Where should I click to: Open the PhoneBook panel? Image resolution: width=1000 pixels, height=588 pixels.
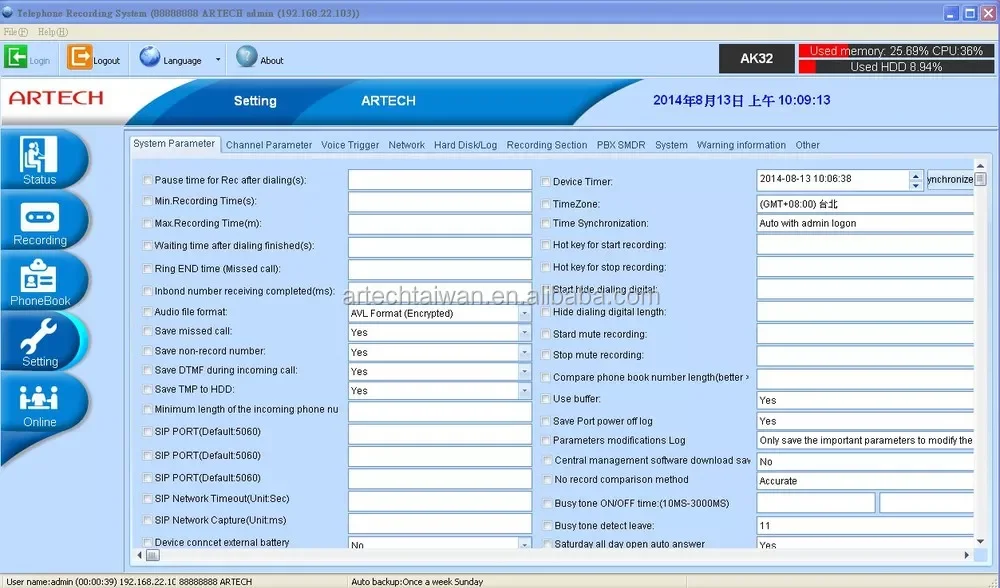[40, 280]
